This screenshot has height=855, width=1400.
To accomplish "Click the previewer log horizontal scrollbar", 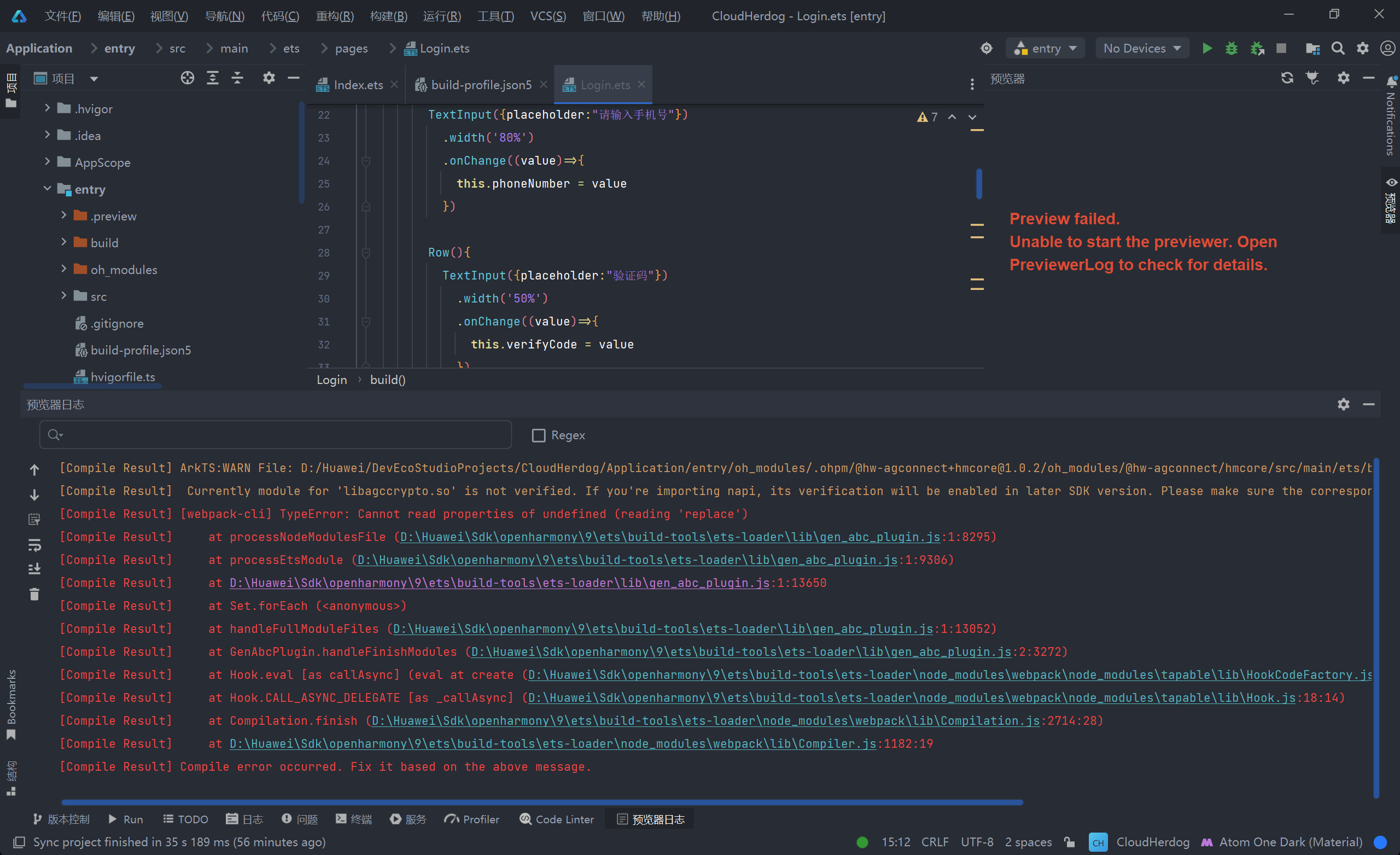I will point(542,802).
